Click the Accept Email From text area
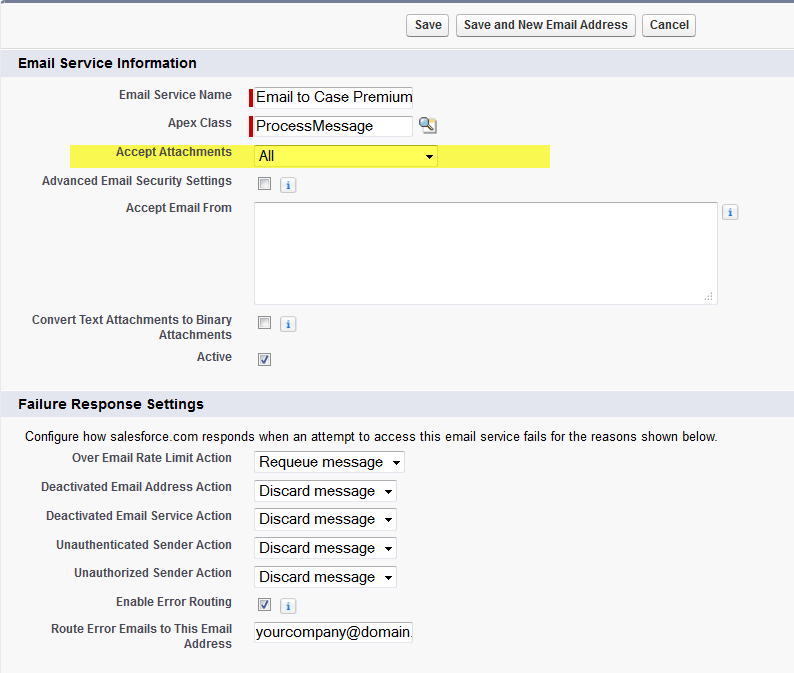The image size is (794, 673). [486, 253]
